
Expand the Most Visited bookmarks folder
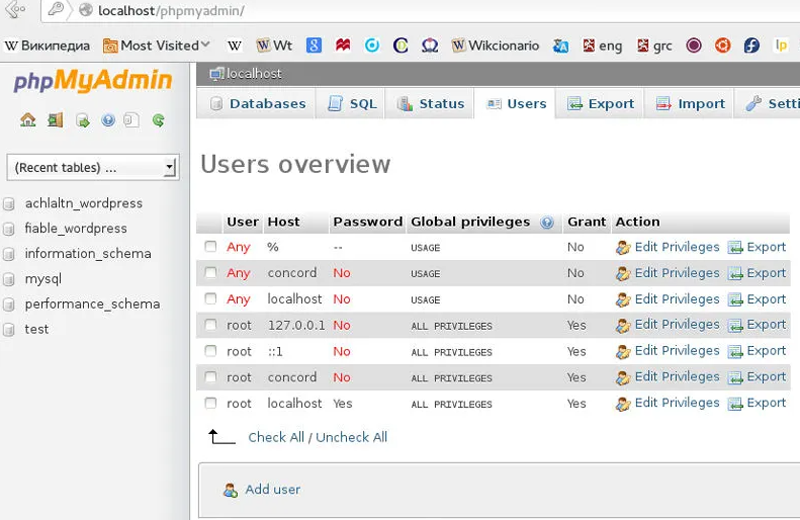[x=158, y=45]
